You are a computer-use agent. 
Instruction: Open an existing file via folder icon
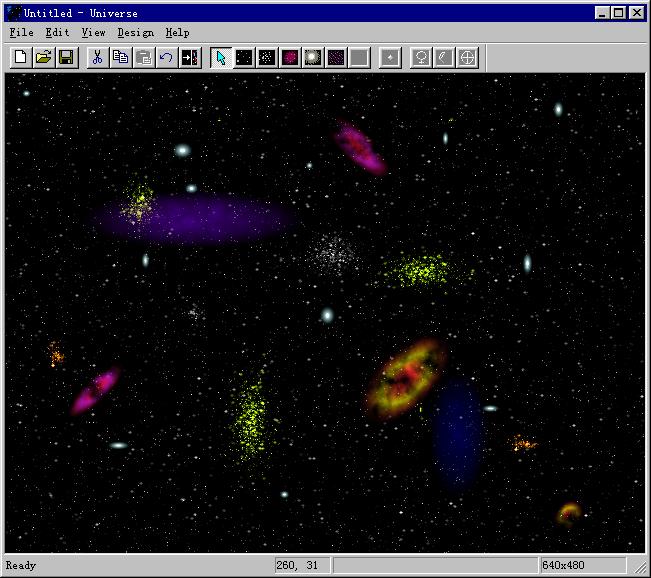click(x=44, y=57)
